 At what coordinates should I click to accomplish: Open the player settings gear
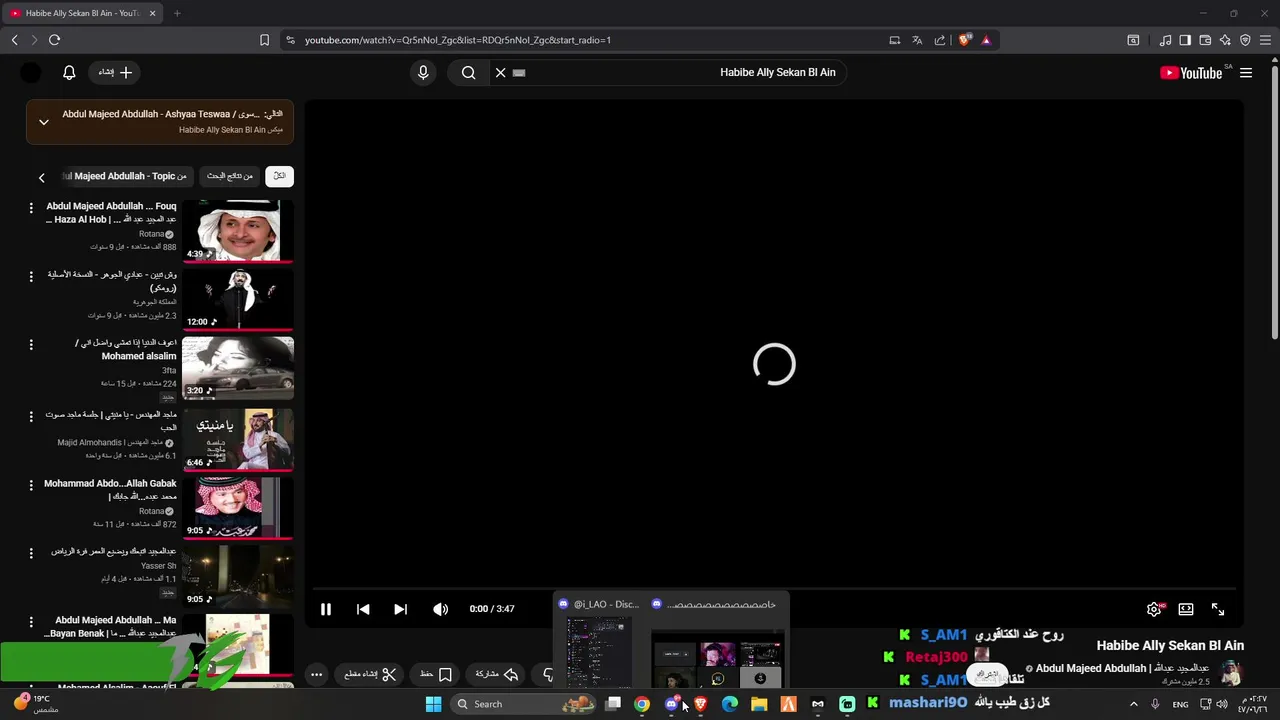(1154, 609)
